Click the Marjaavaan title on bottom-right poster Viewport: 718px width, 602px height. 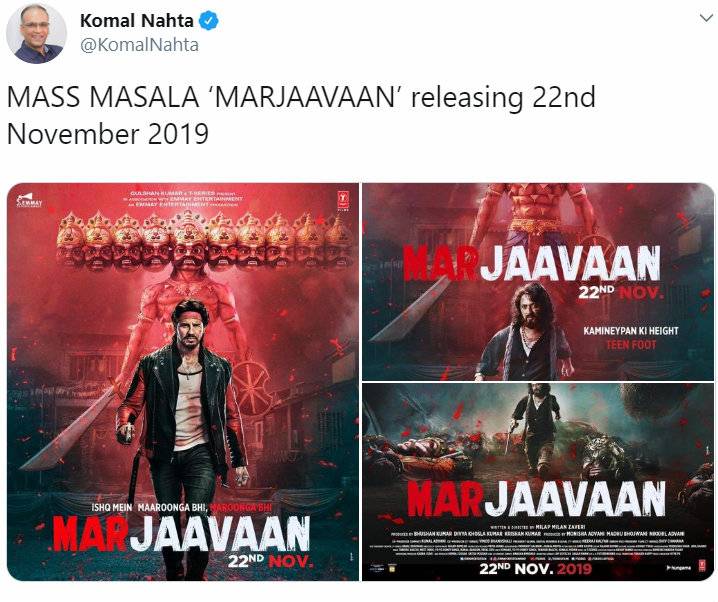pos(536,499)
